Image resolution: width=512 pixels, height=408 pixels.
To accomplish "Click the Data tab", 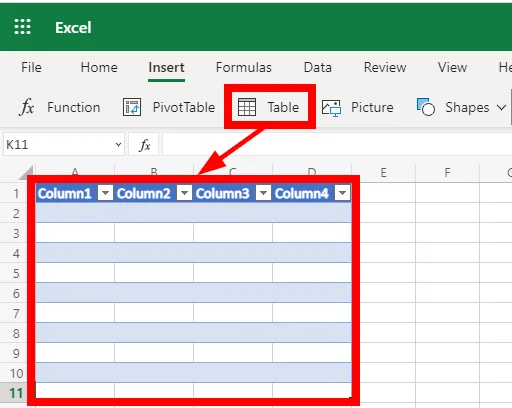I will coord(317,68).
